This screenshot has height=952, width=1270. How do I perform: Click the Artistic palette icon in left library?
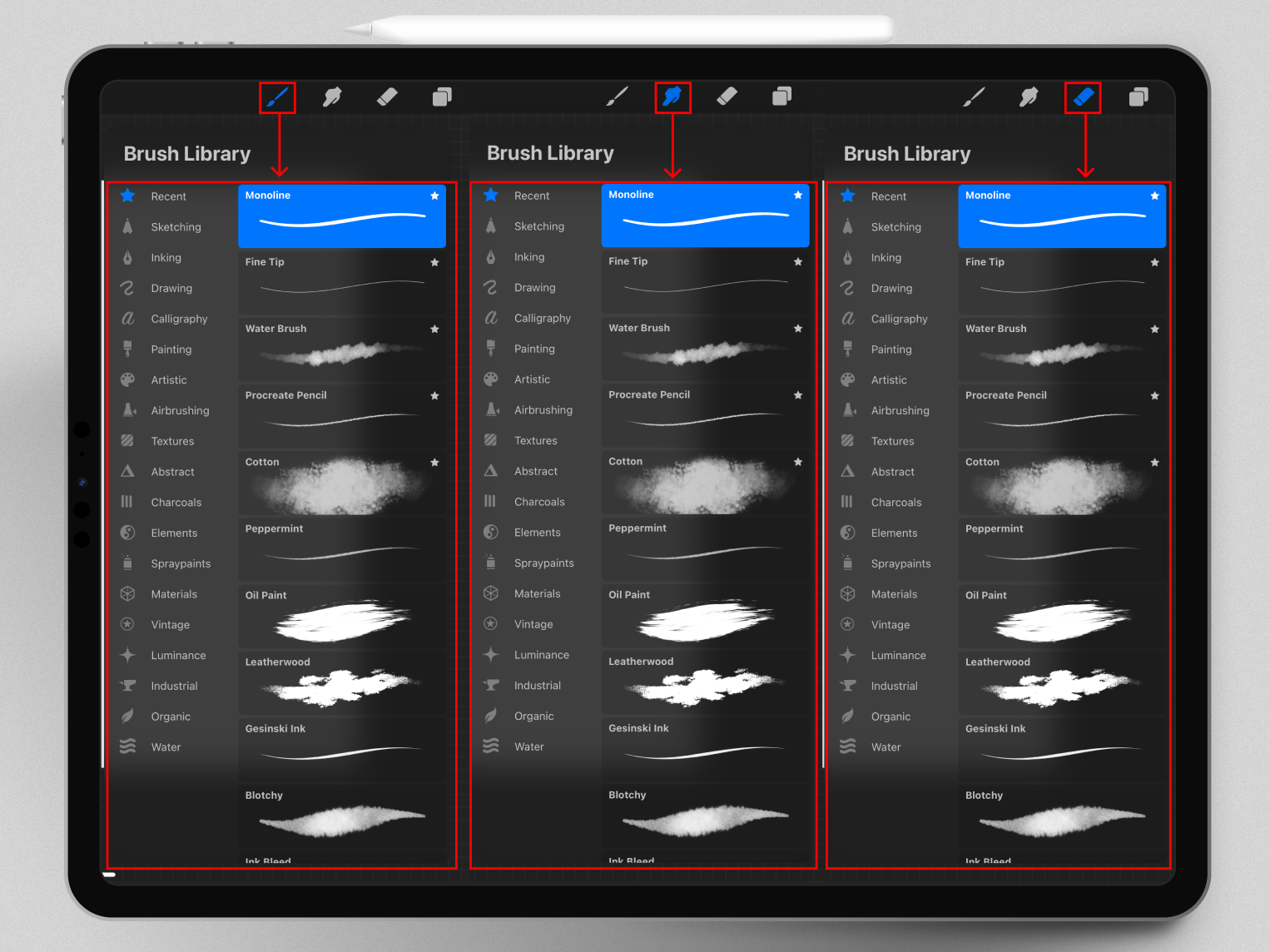click(127, 379)
